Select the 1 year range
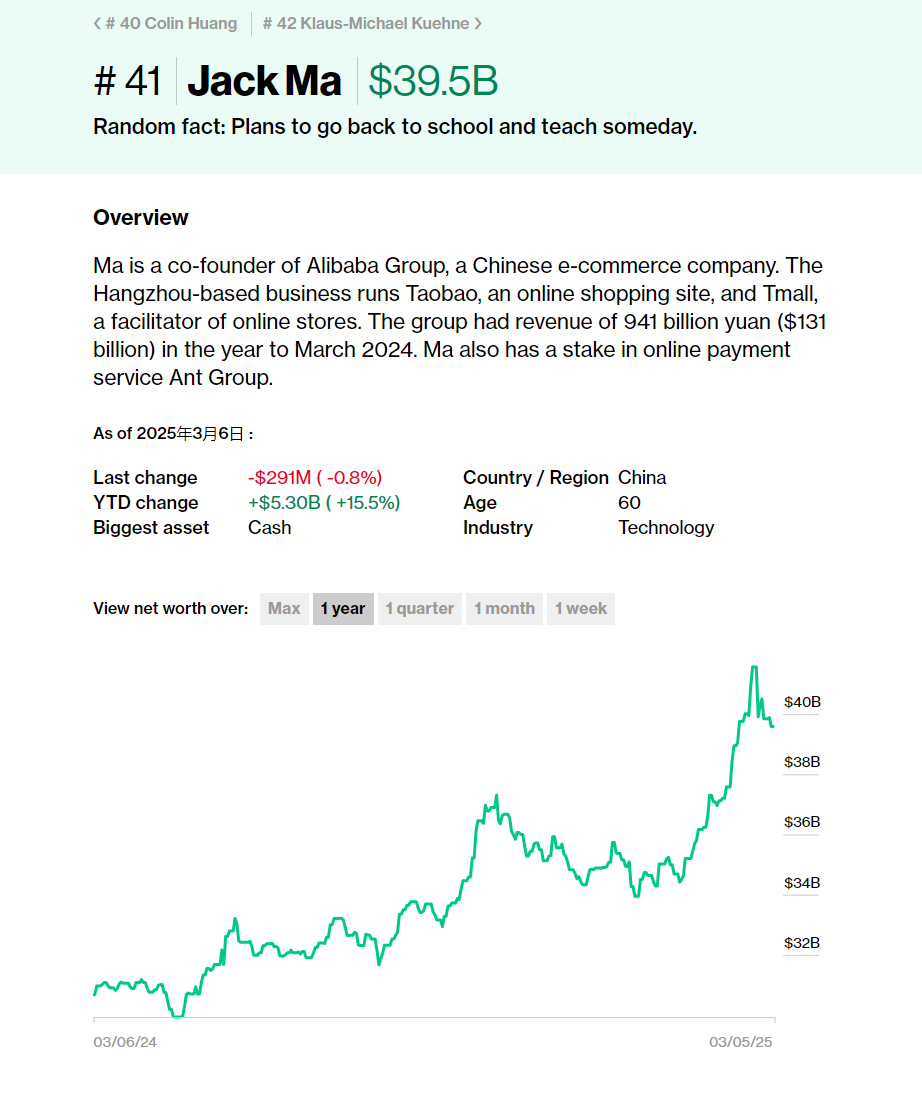The height and width of the screenshot is (1113, 922). click(343, 608)
